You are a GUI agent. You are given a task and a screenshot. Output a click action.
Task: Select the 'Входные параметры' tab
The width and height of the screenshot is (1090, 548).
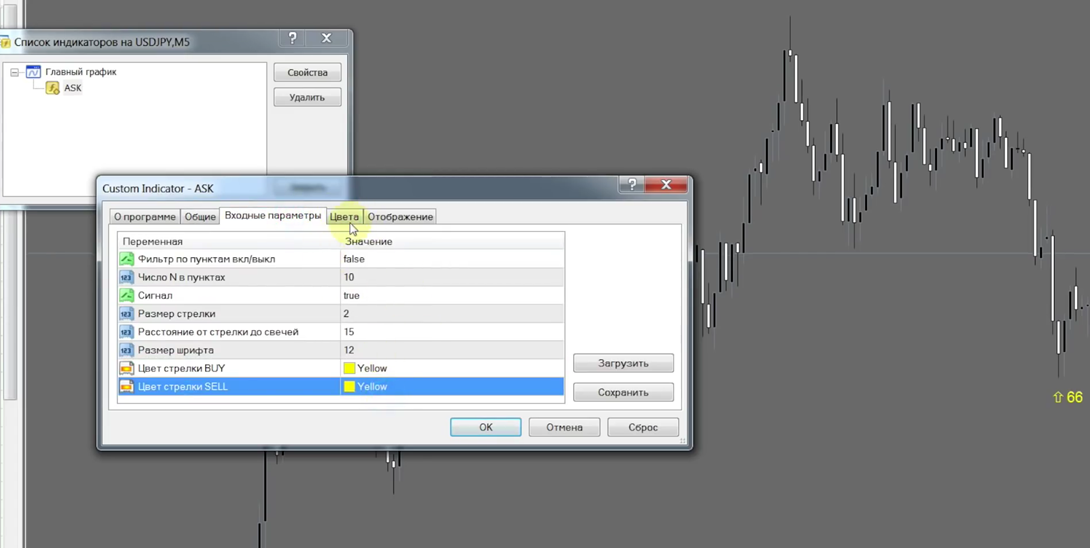coord(272,216)
